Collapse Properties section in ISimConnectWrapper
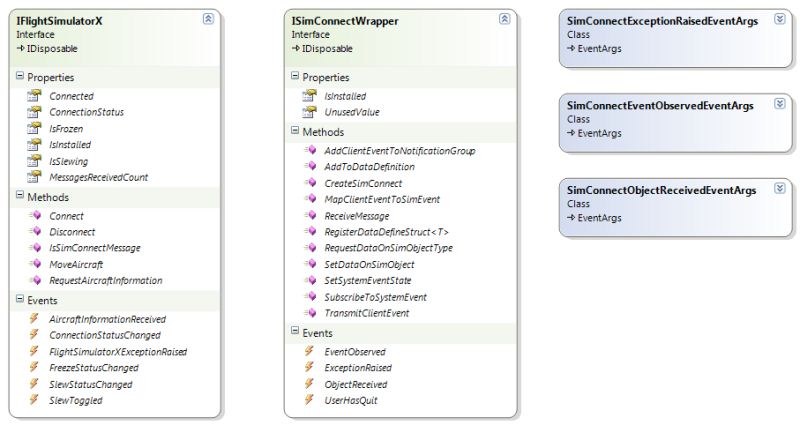This screenshot has width=800, height=425. pyautogui.click(x=295, y=76)
